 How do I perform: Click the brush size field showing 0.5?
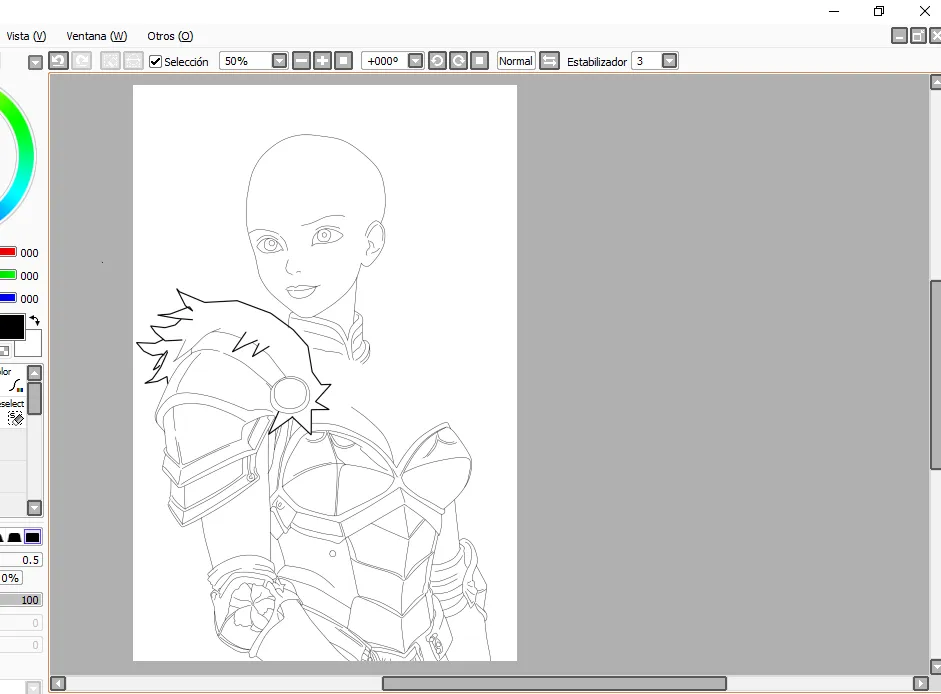coord(20,560)
